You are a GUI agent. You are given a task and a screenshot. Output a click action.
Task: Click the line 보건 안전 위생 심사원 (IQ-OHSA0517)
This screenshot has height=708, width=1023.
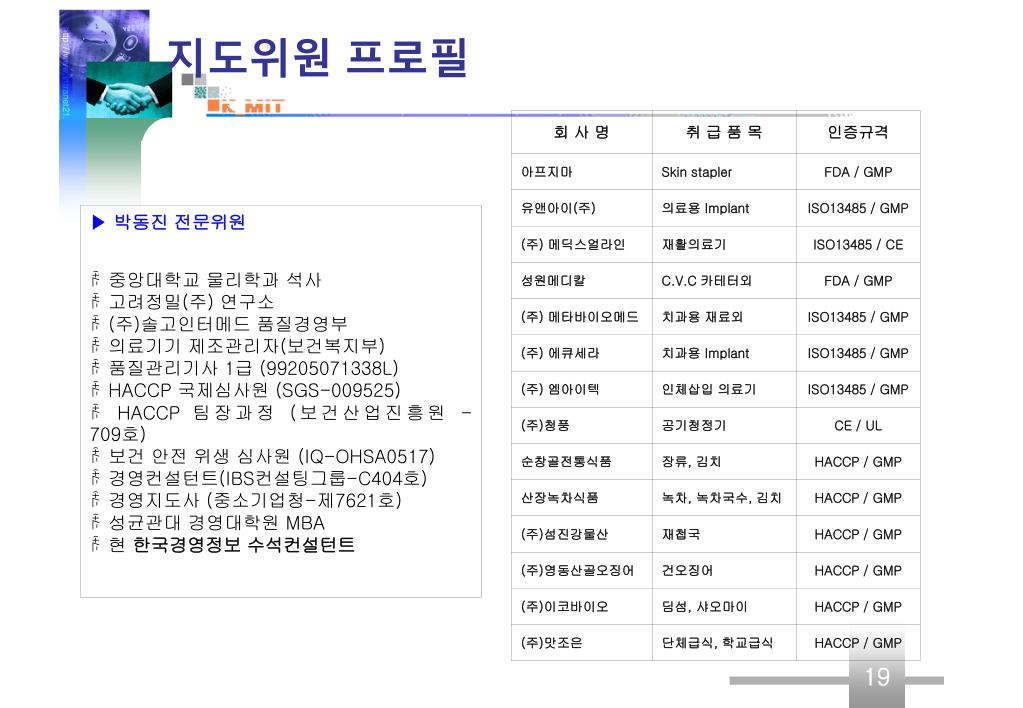click(271, 456)
